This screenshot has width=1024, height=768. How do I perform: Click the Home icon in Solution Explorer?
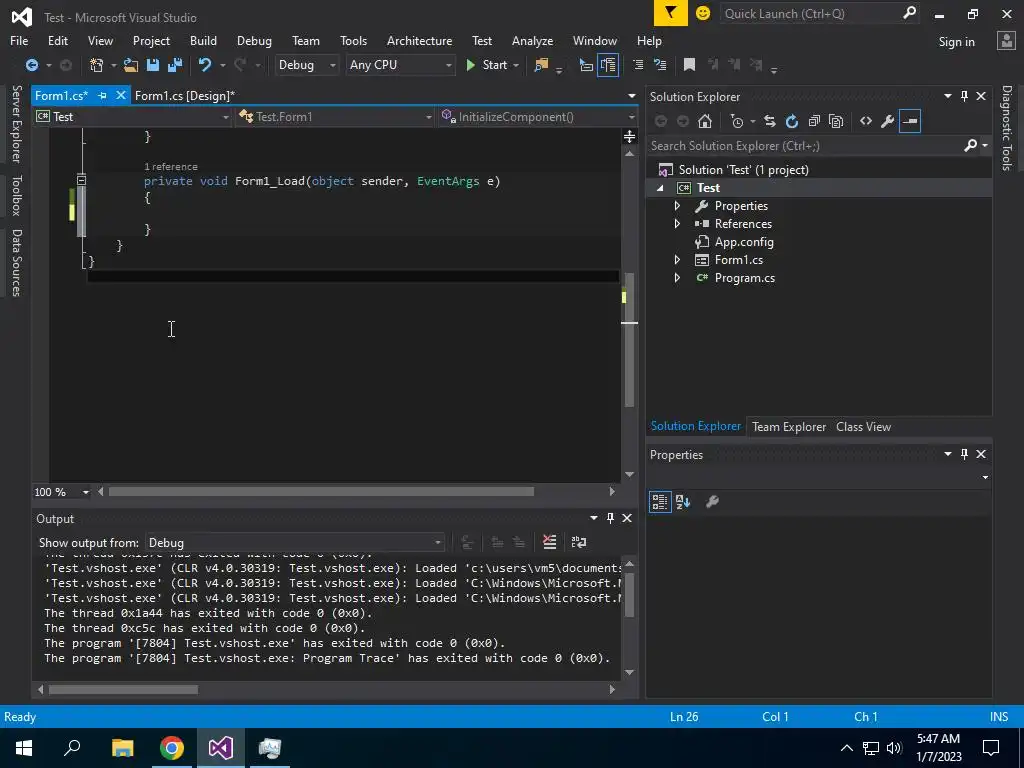coord(705,121)
